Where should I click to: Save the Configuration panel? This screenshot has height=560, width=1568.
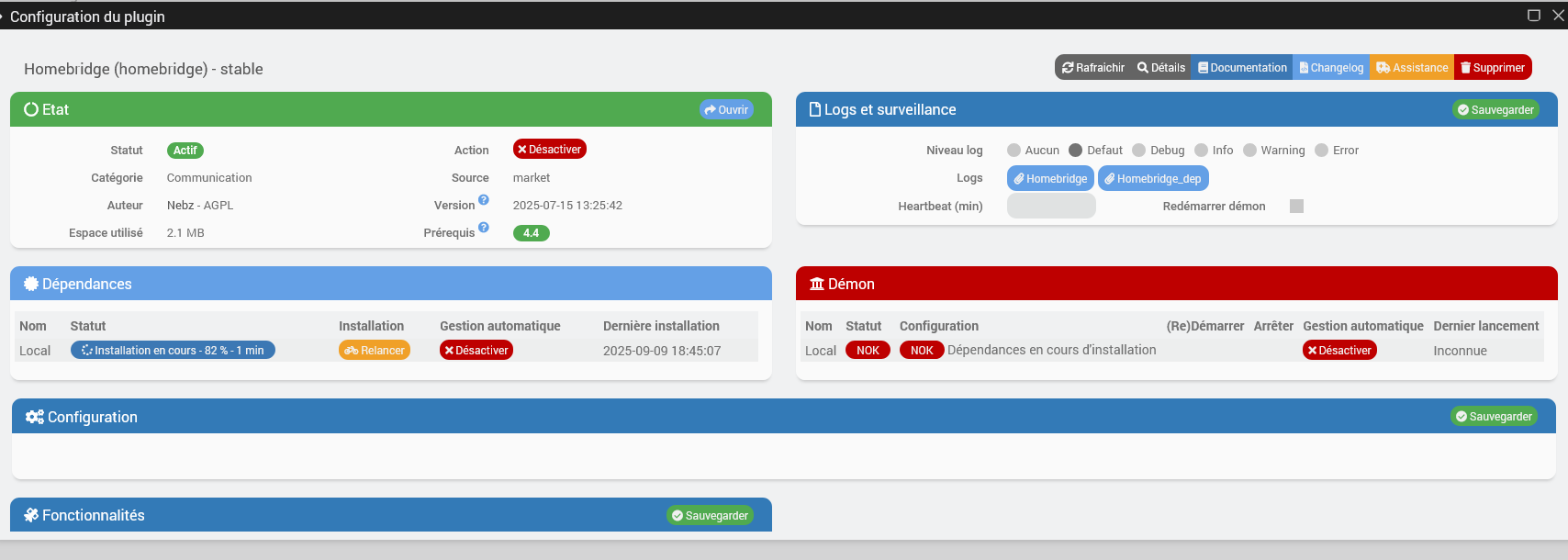coord(1494,417)
